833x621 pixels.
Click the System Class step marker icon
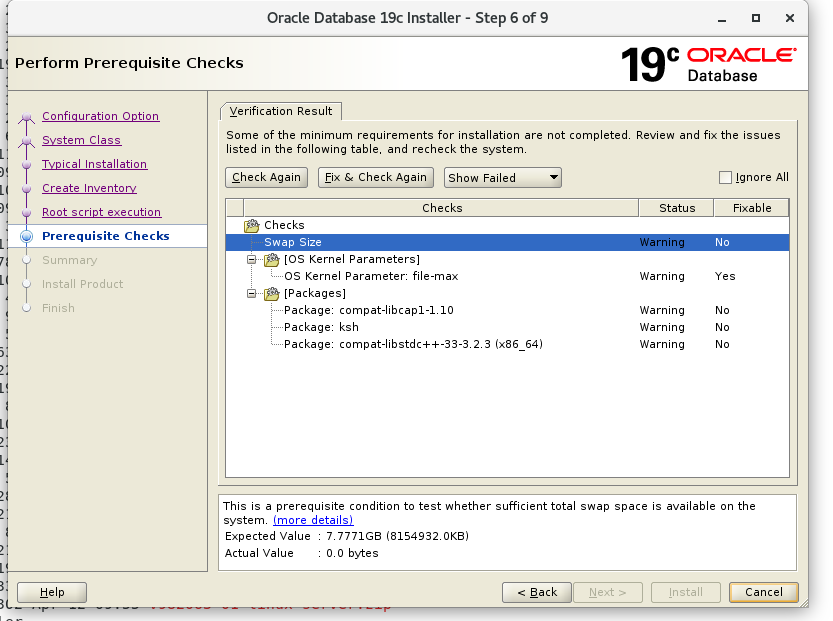[27, 141]
